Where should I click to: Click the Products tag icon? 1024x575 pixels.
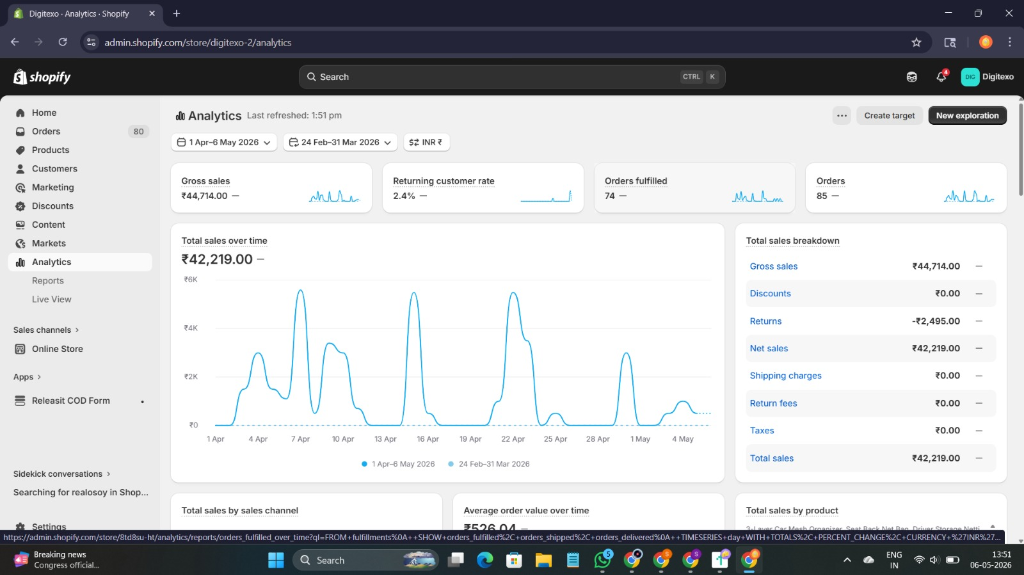(20, 150)
